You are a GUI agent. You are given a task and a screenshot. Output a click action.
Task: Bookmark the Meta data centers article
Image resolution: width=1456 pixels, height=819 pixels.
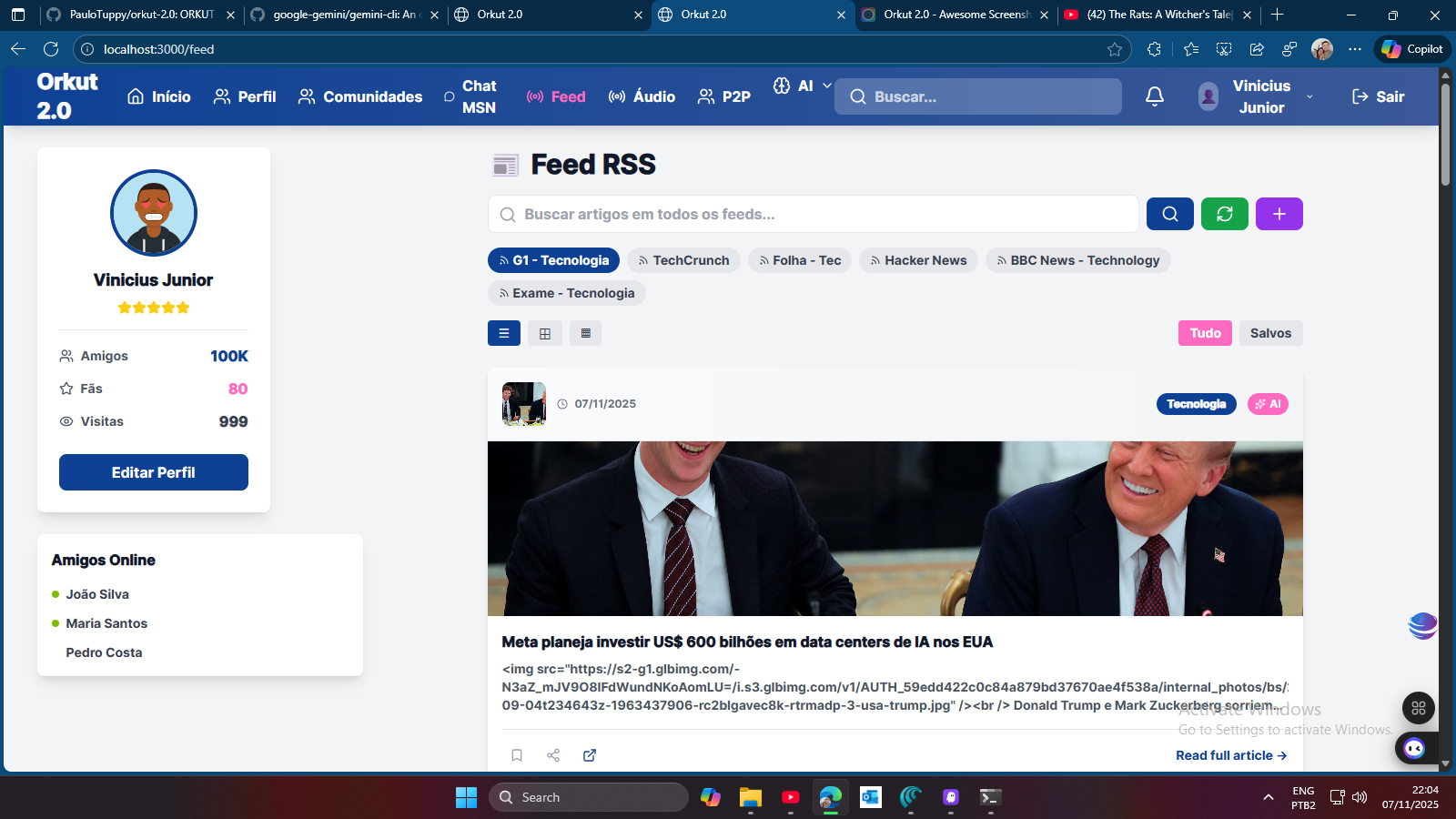coord(517,755)
